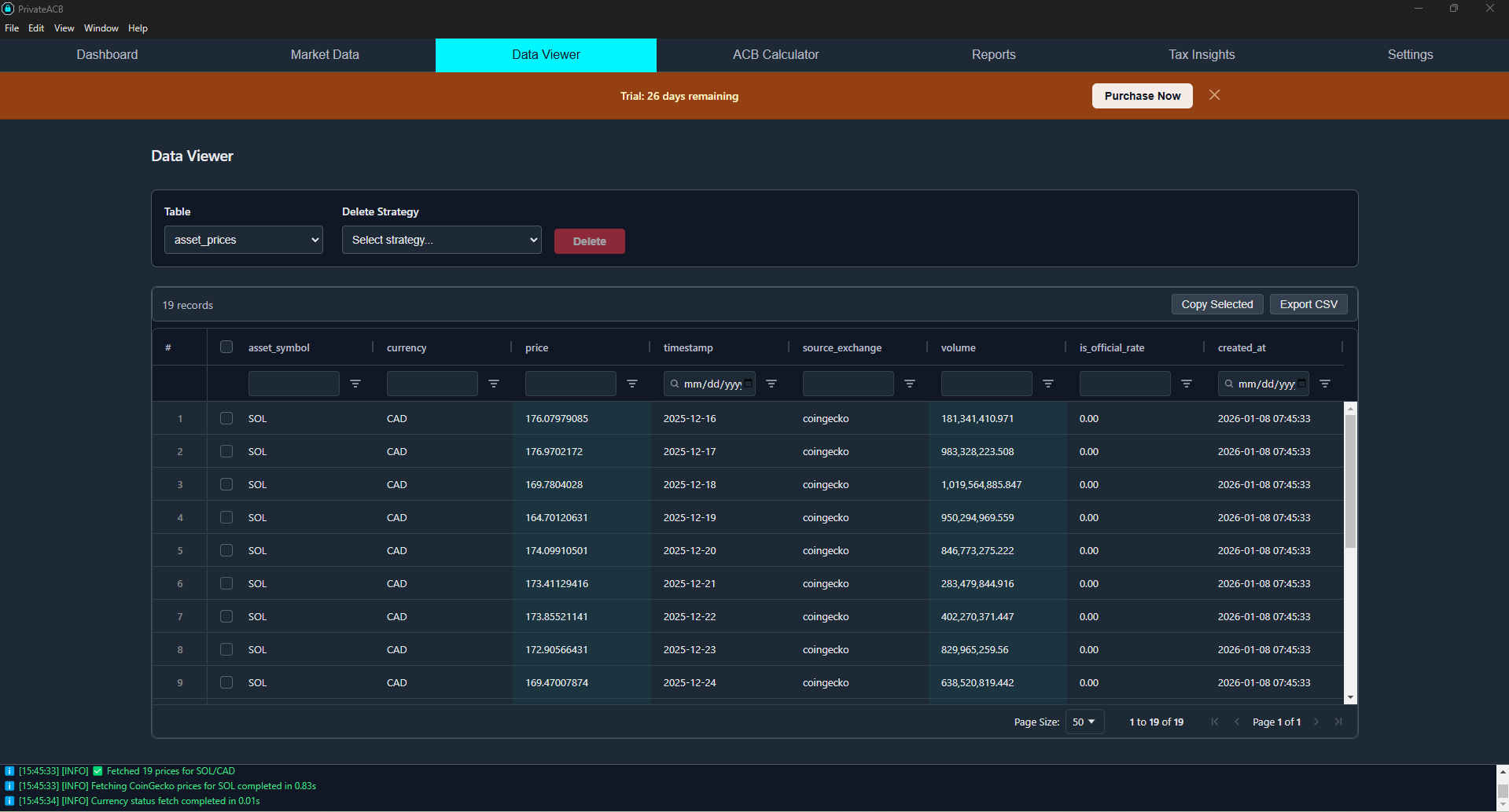This screenshot has width=1509, height=812.
Task: Go to next page arrow icon
Action: [x=1316, y=722]
